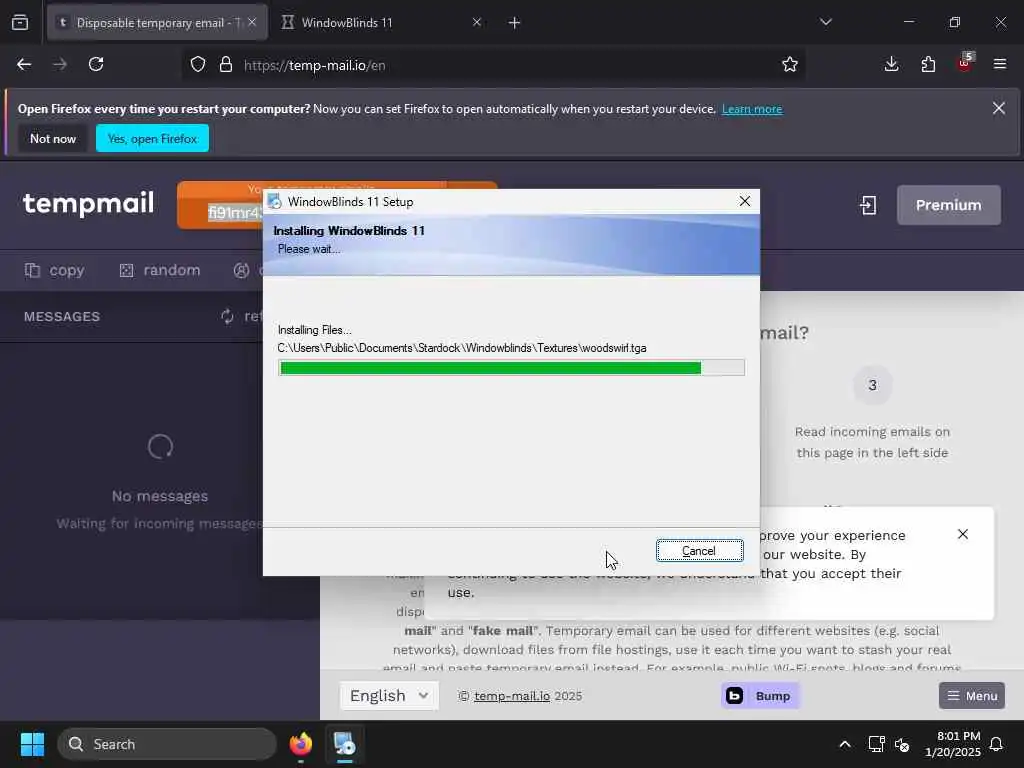Click the tempmail logo
The height and width of the screenshot is (768, 1024).
[89, 203]
